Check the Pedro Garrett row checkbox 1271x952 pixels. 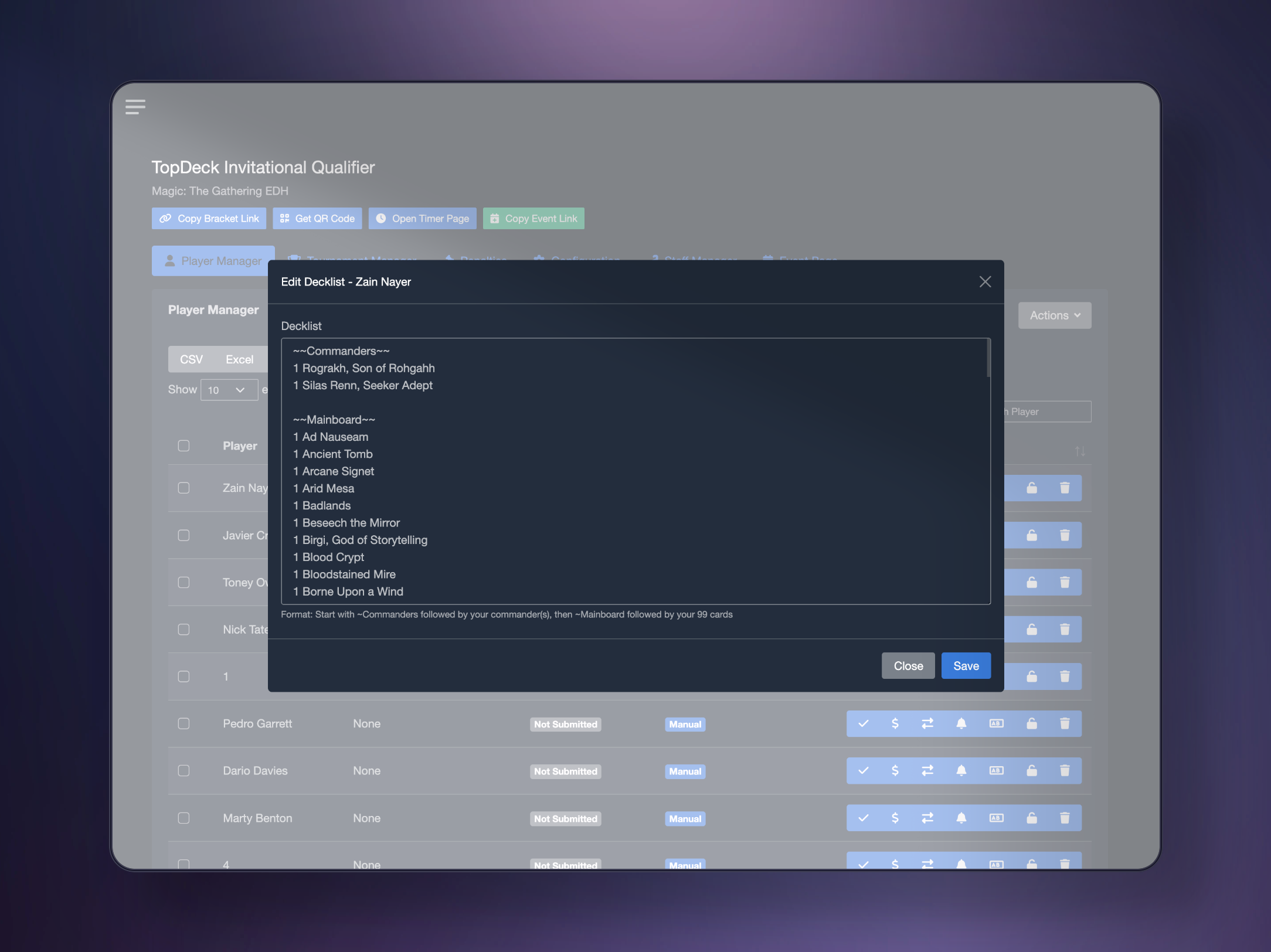184,723
